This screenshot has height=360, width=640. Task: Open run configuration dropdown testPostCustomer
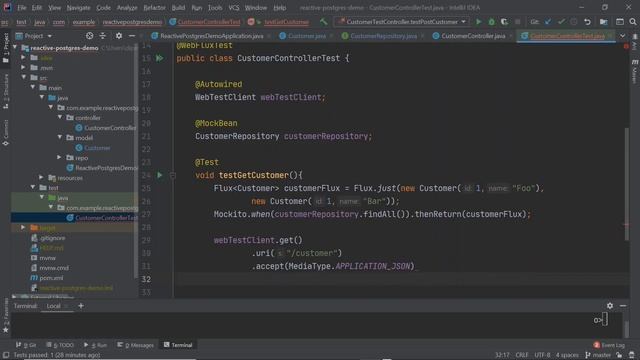402,22
